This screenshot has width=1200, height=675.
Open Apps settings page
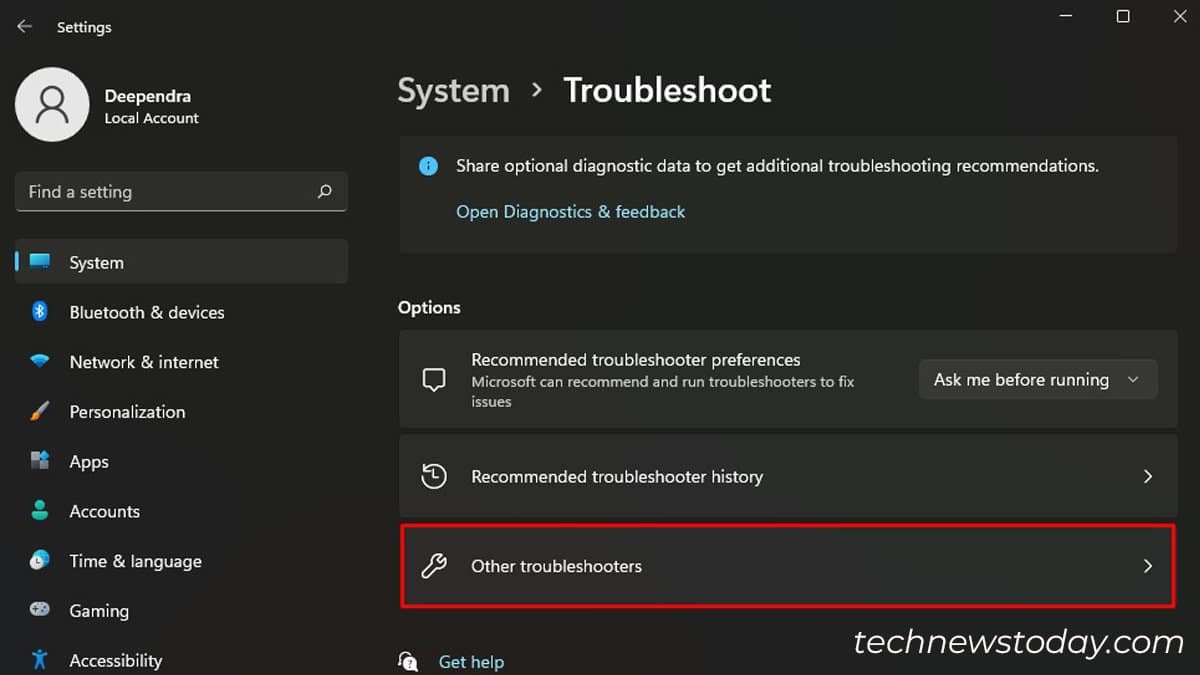point(89,462)
